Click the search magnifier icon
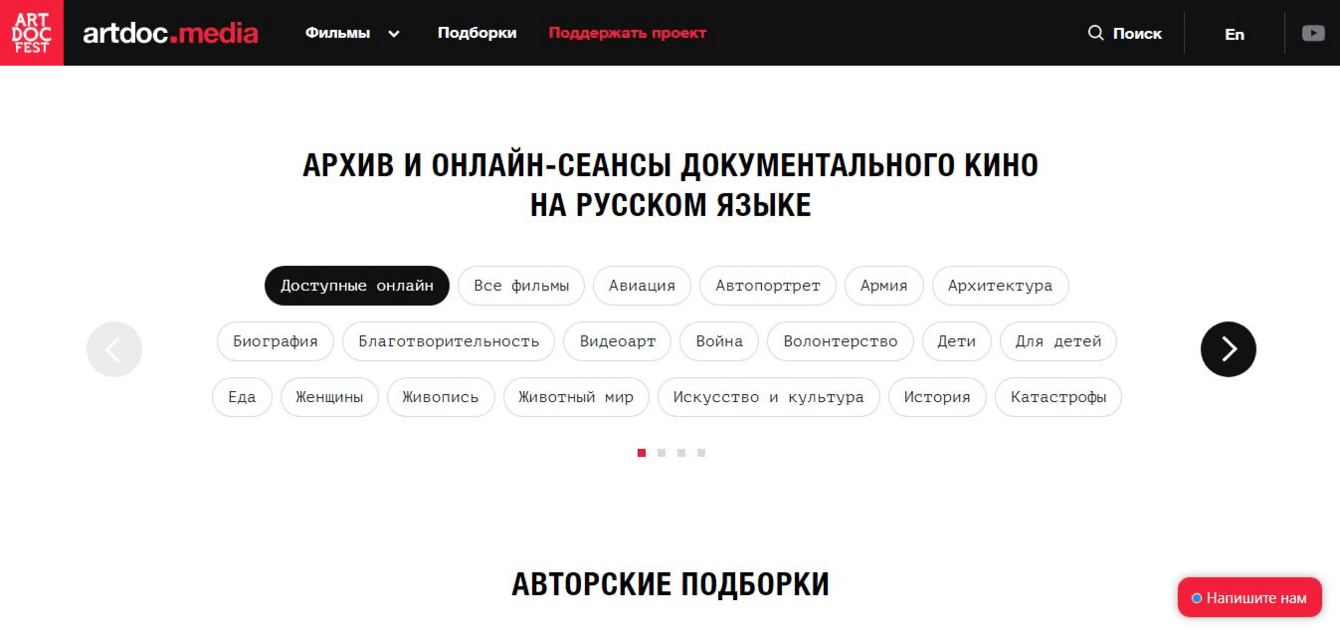The image size is (1340, 635). coord(1096,33)
